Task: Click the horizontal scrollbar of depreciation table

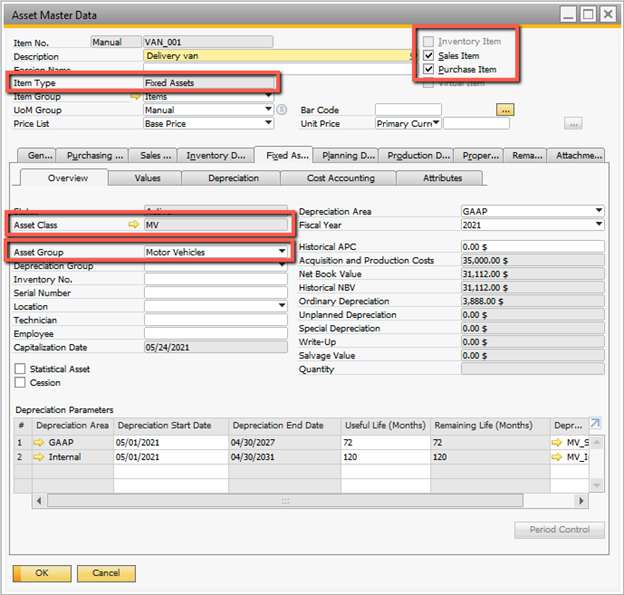Action: [285, 500]
